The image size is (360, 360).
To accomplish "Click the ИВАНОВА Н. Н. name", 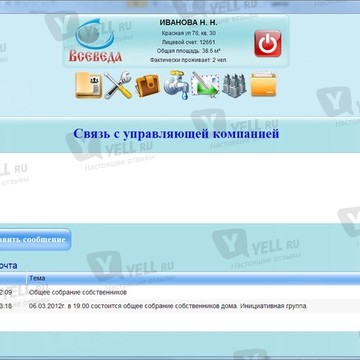I will (188, 23).
